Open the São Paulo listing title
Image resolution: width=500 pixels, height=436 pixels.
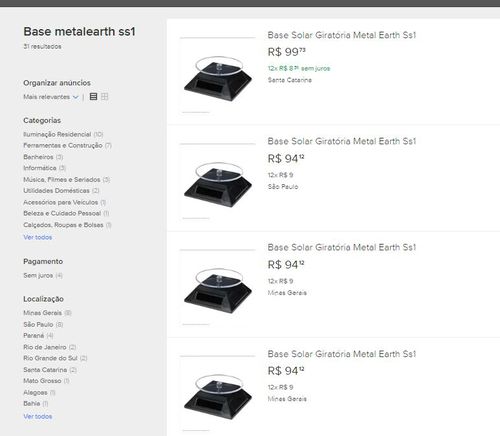point(342,141)
